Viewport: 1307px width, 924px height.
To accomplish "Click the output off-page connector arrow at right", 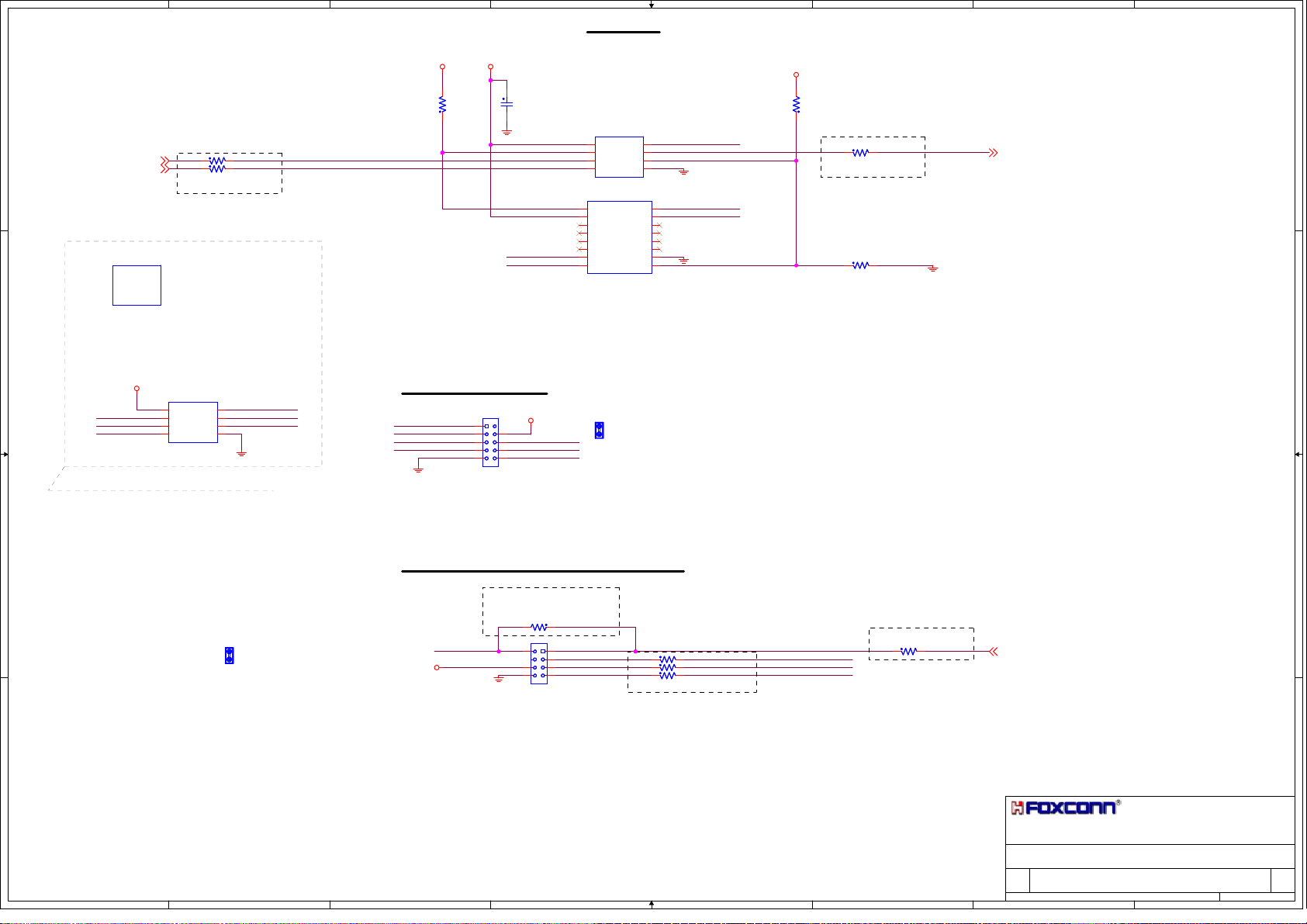I will pyautogui.click(x=993, y=153).
